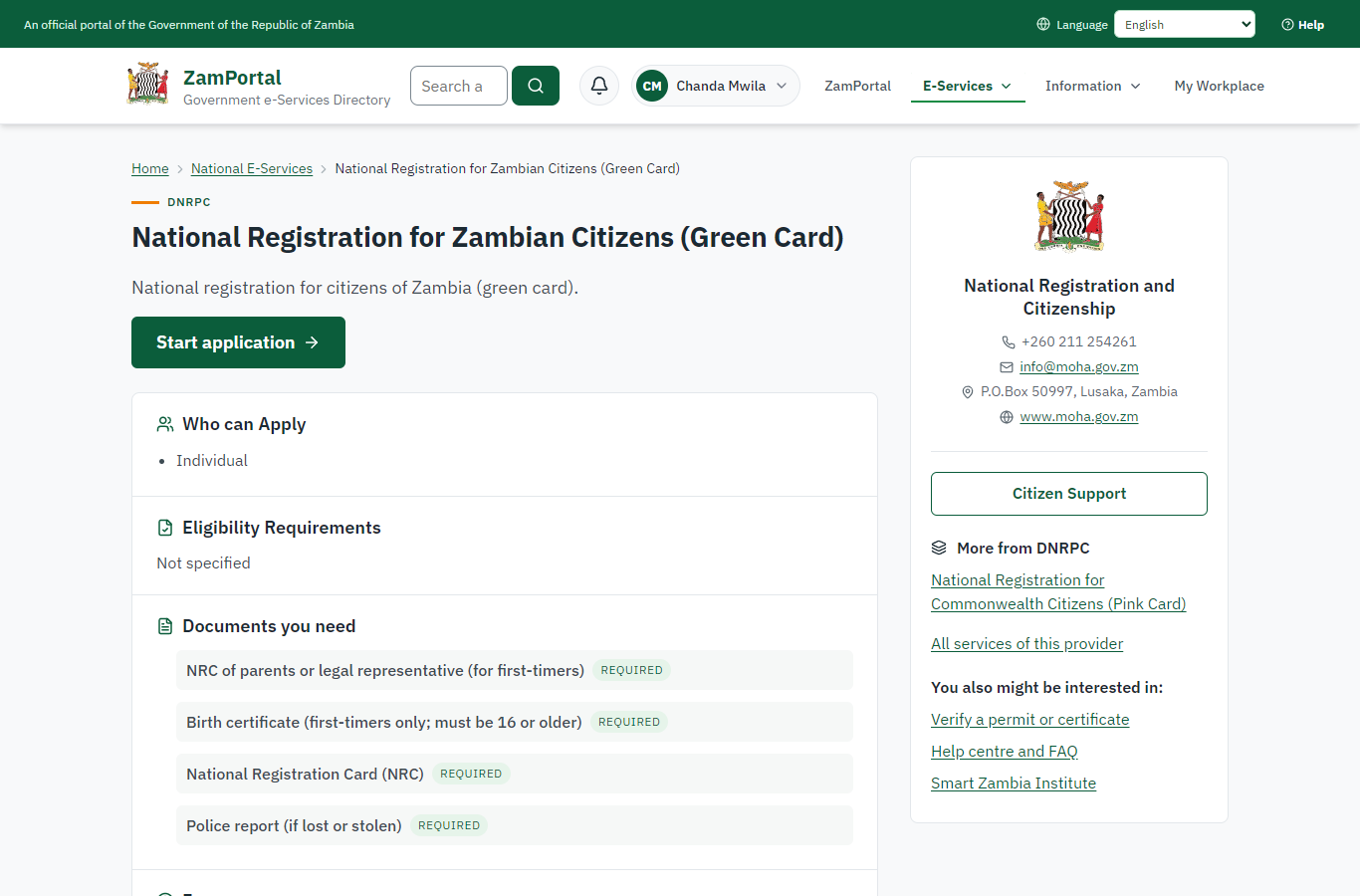Click the people icon by Who can Apply
1360x896 pixels.
click(165, 424)
